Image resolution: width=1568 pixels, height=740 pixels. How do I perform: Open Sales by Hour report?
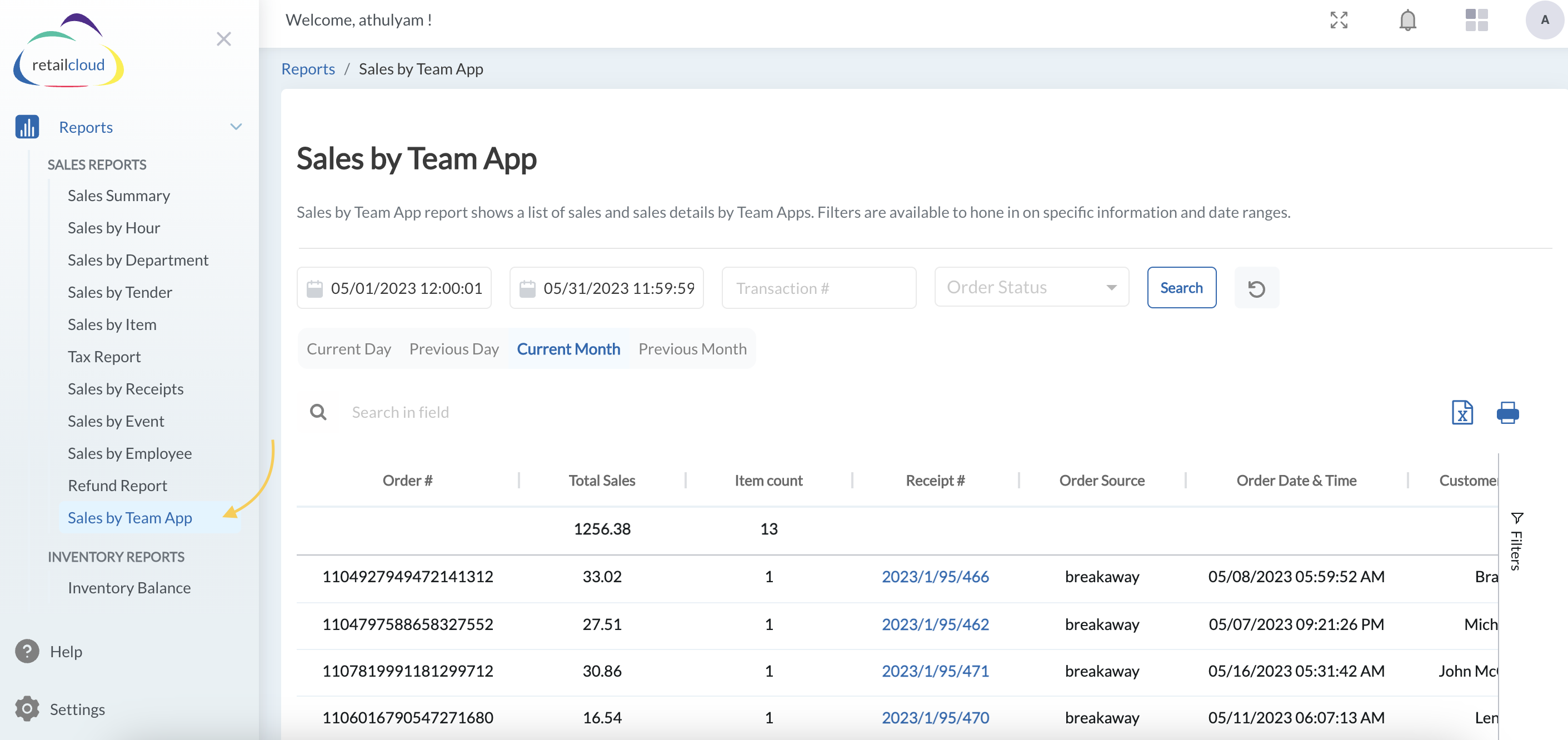pos(114,228)
